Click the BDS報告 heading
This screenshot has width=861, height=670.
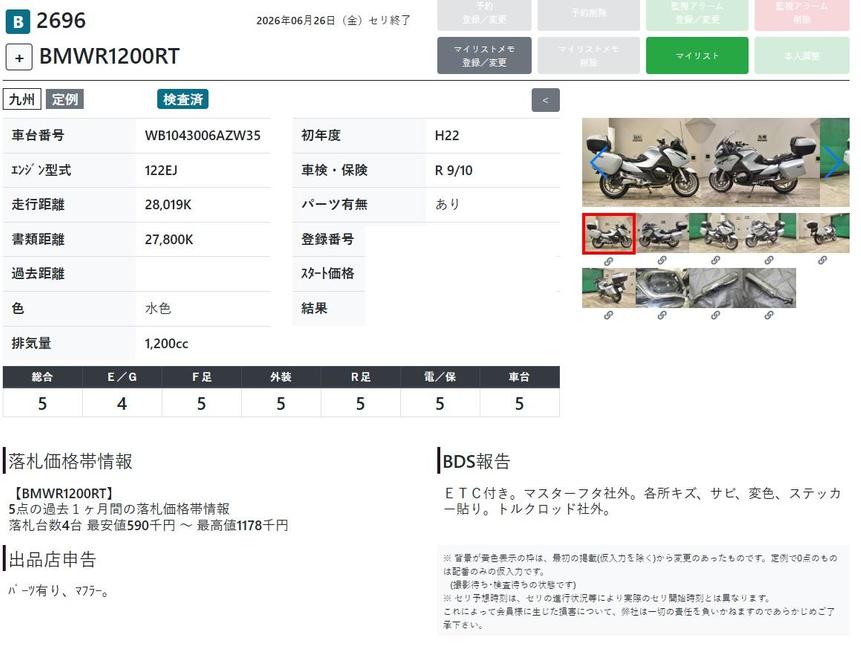click(477, 461)
